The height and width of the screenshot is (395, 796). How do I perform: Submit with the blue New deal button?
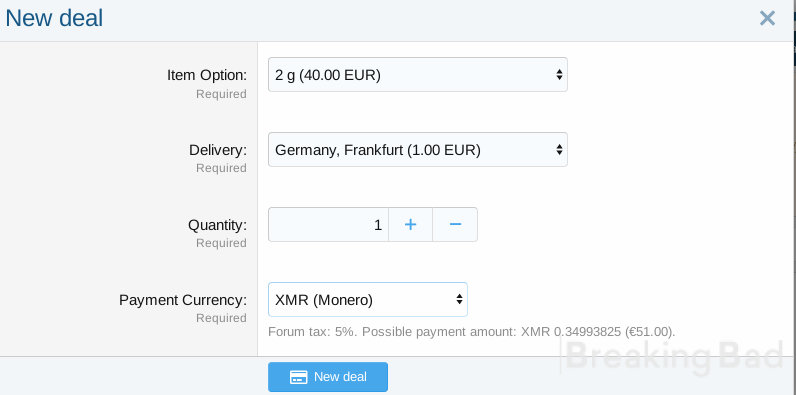328,377
